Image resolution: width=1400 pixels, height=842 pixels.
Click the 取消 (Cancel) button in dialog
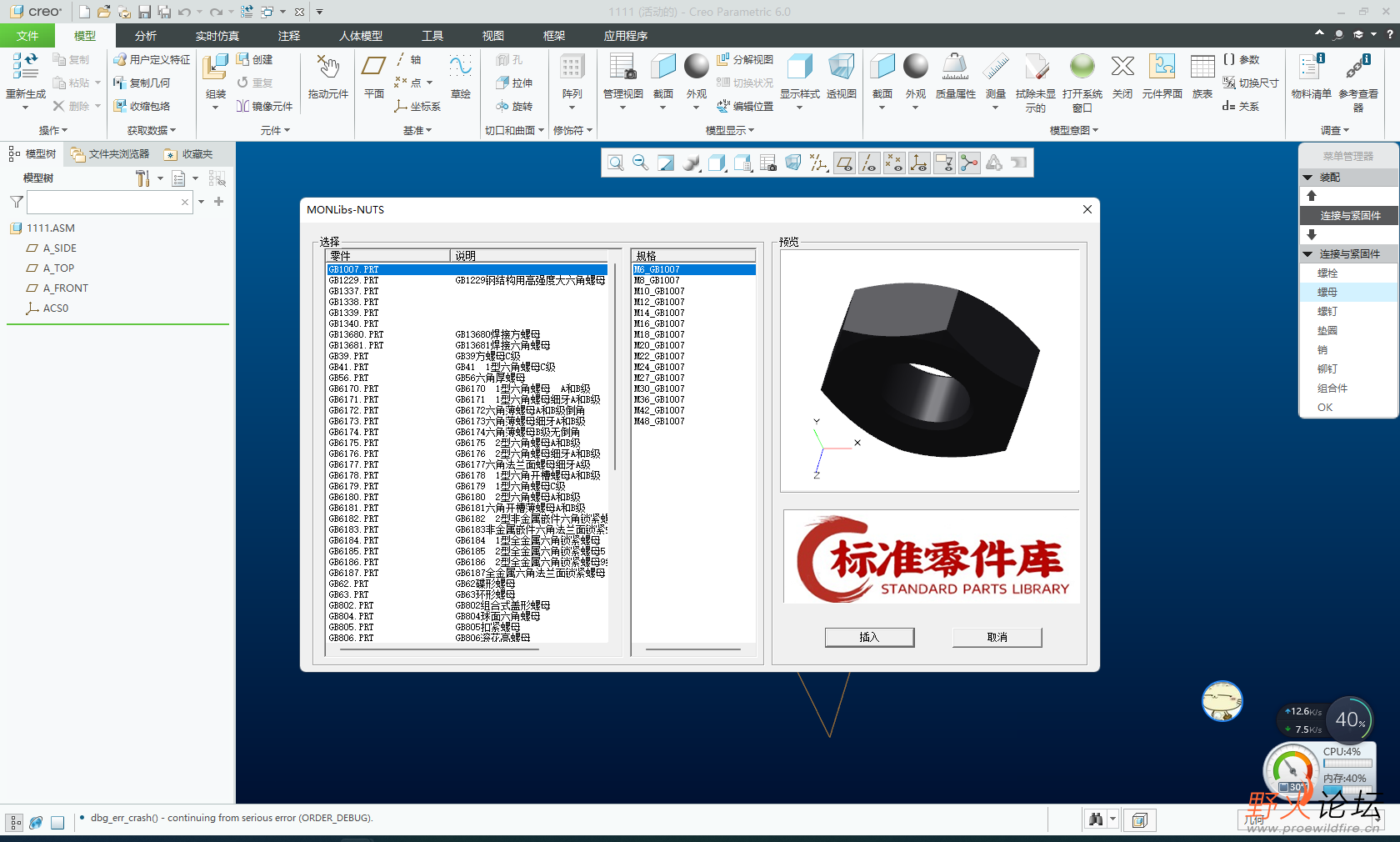coord(997,637)
